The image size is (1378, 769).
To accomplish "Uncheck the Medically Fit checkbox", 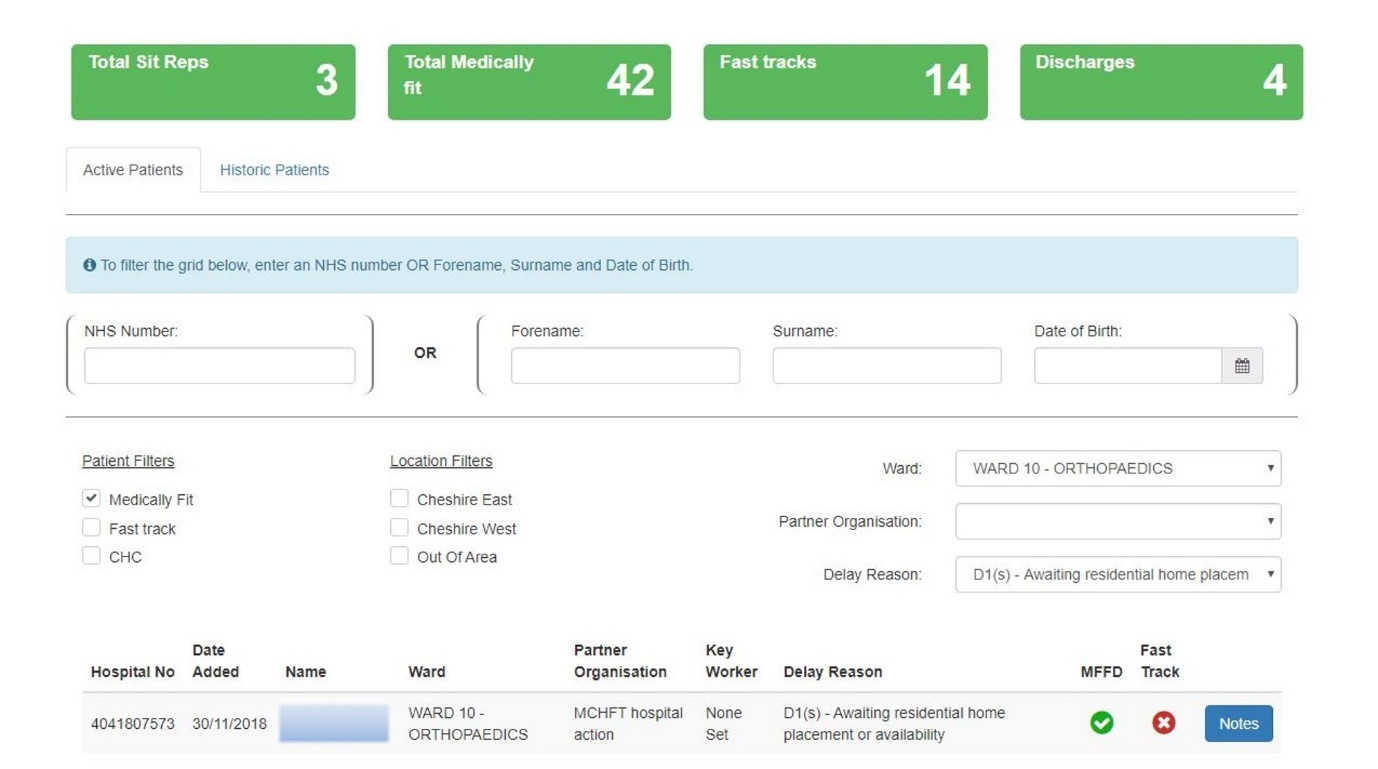I will [92, 498].
